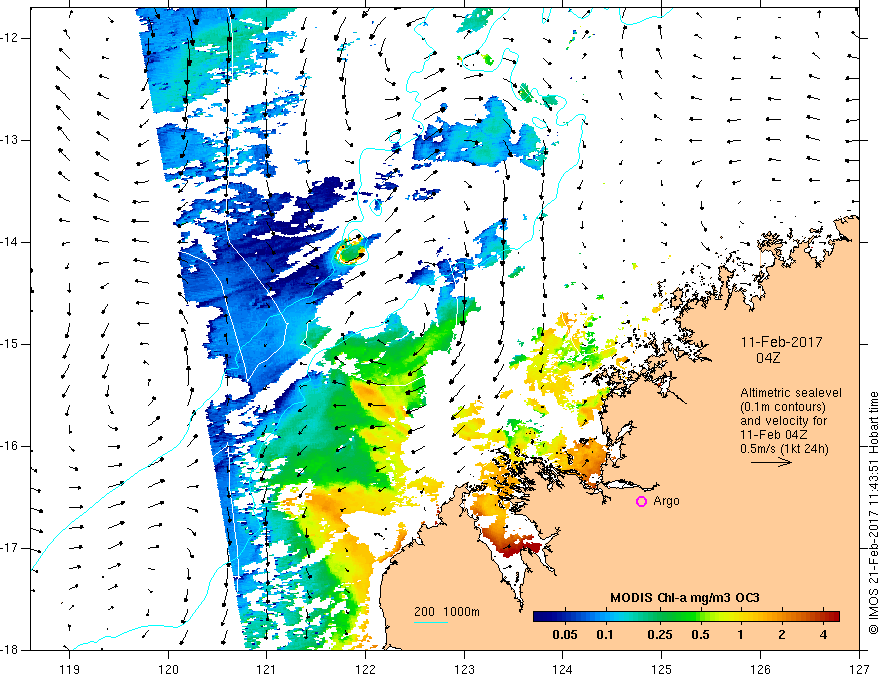Click the colorbar tick label '4'
The image size is (880, 680).
click(x=823, y=635)
